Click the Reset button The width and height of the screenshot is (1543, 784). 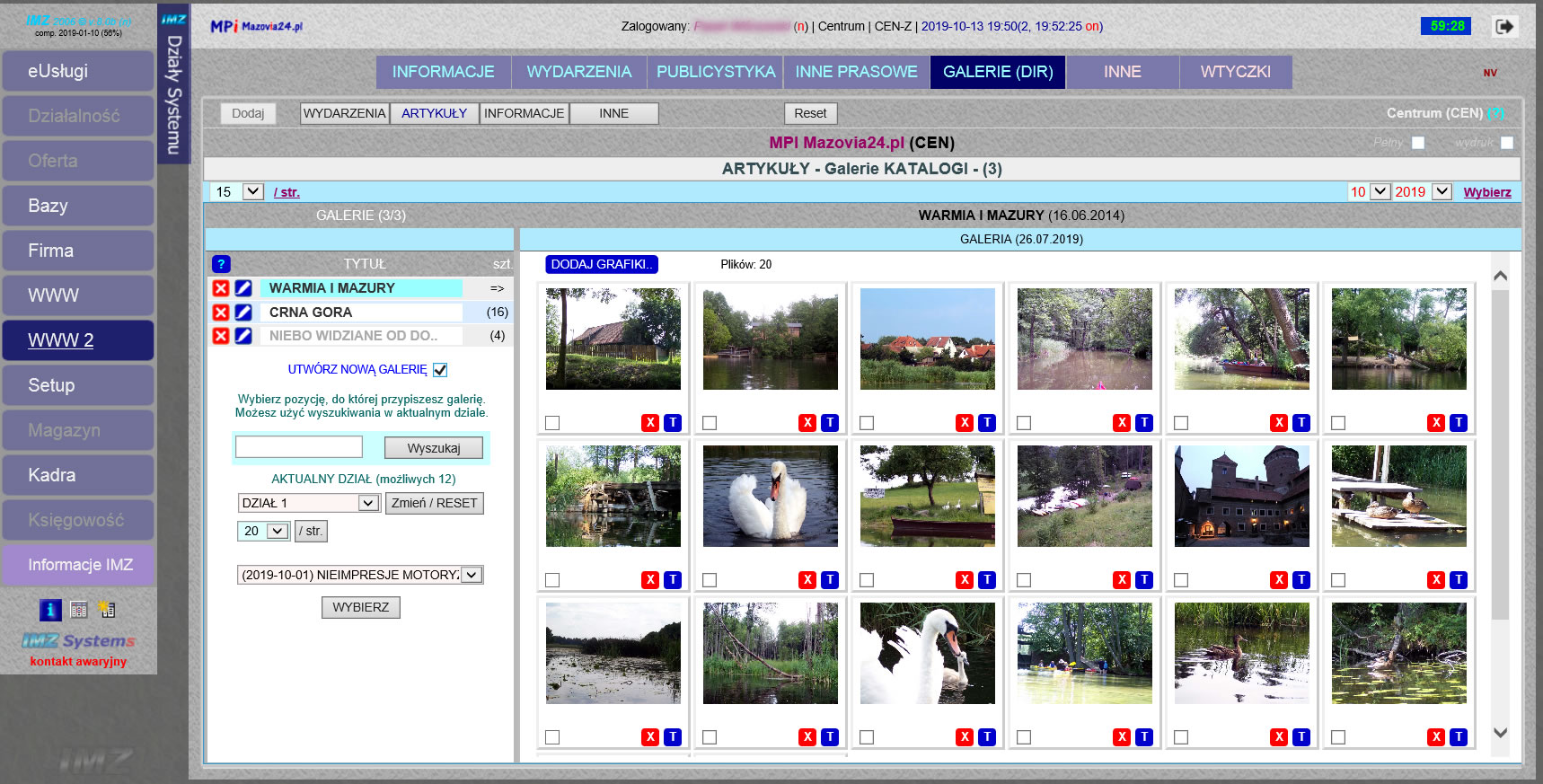[810, 113]
